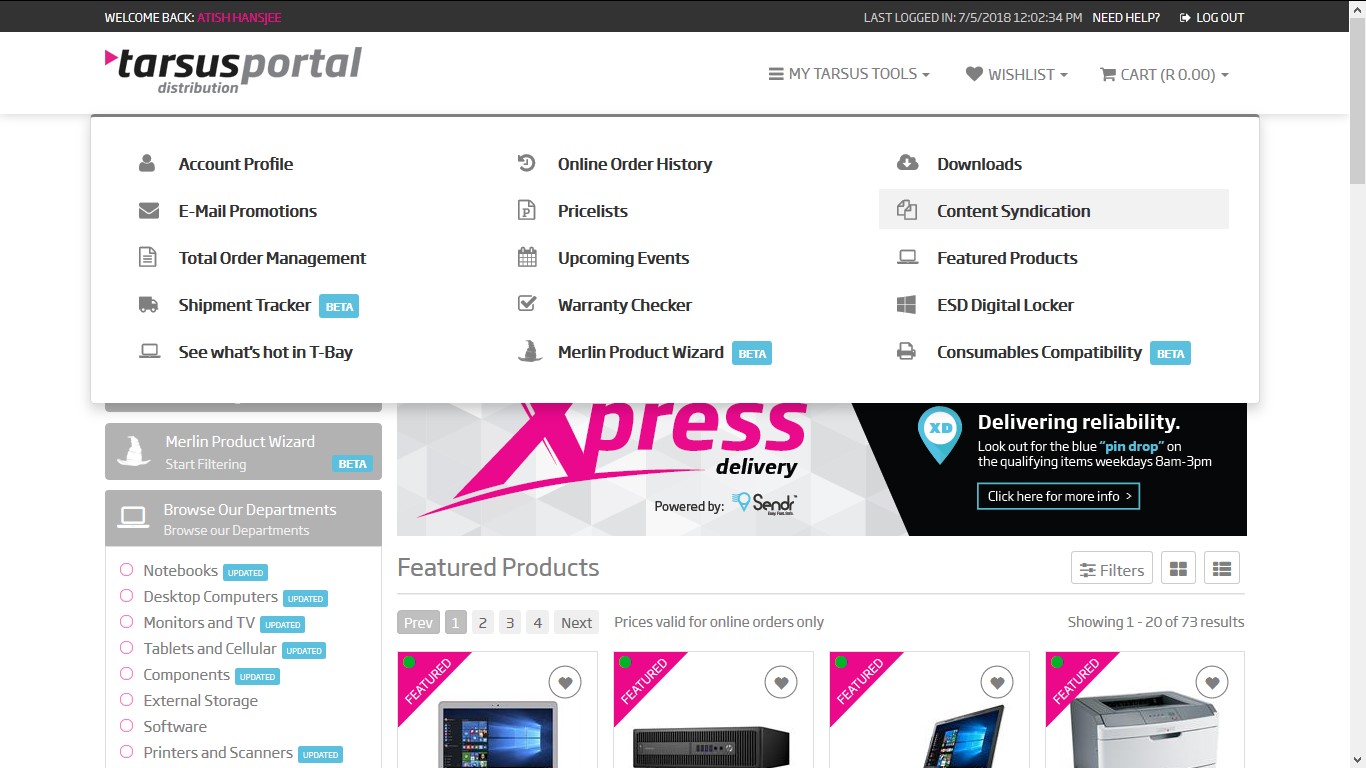
Task: Add first featured laptop to wishlist heart
Action: click(565, 683)
